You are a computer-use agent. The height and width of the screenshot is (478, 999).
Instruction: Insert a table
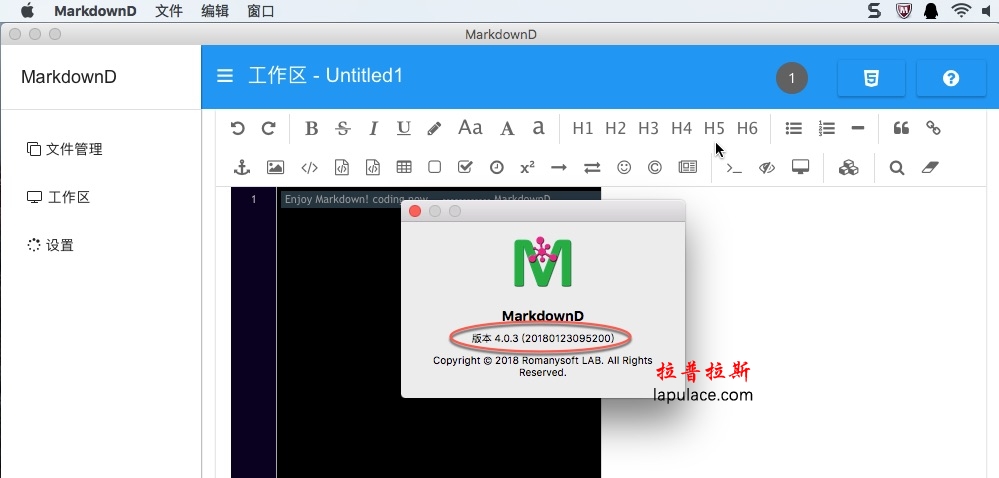(x=404, y=167)
